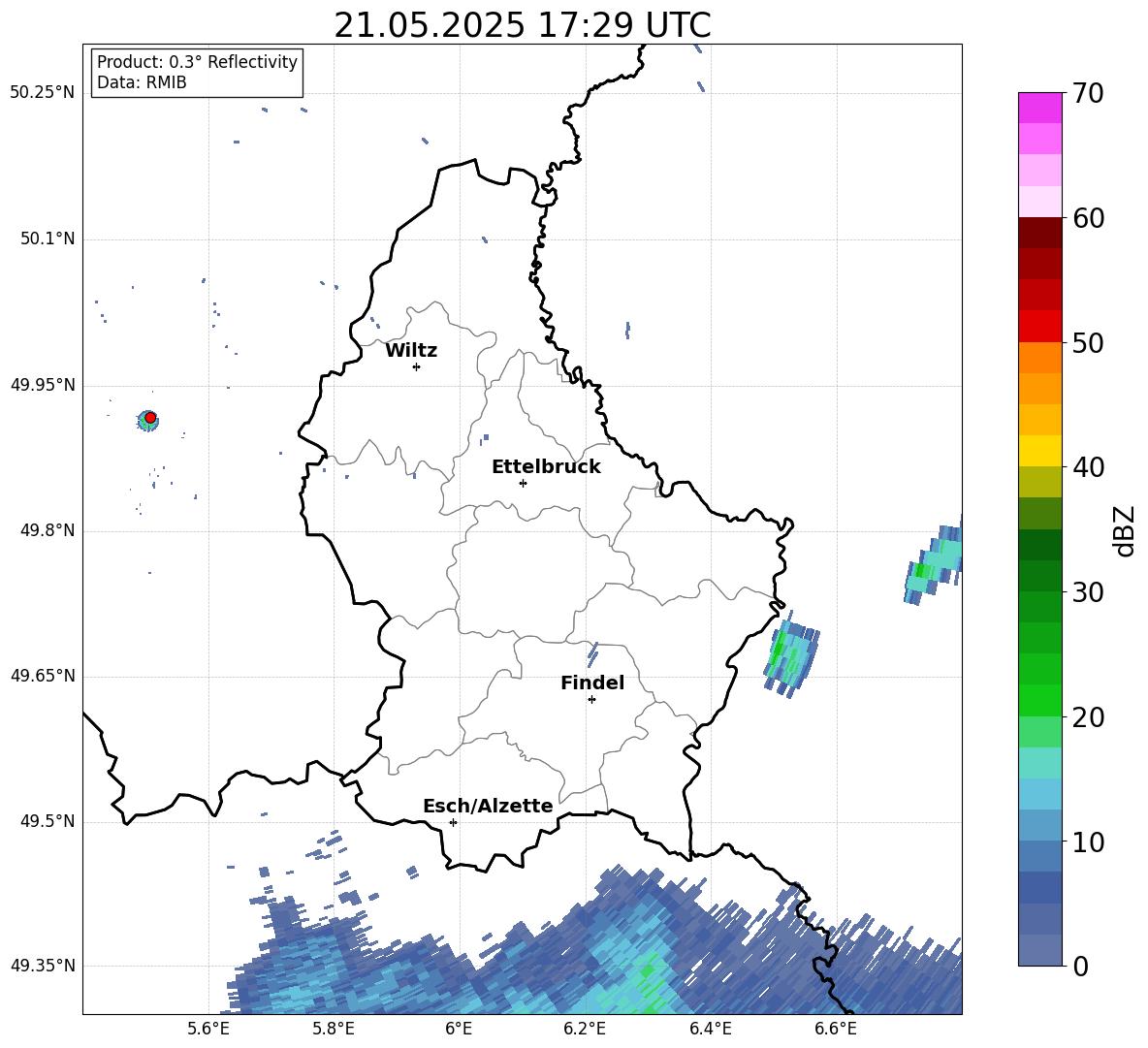
Task: Click the 6°E longitude label
Action: point(459,1029)
